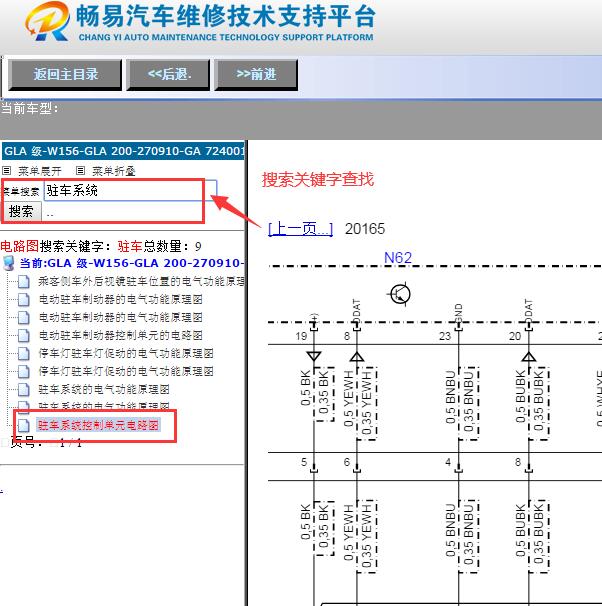Click the 总数量: 9 result count text
This screenshot has height=606, width=602.
click(x=172, y=246)
